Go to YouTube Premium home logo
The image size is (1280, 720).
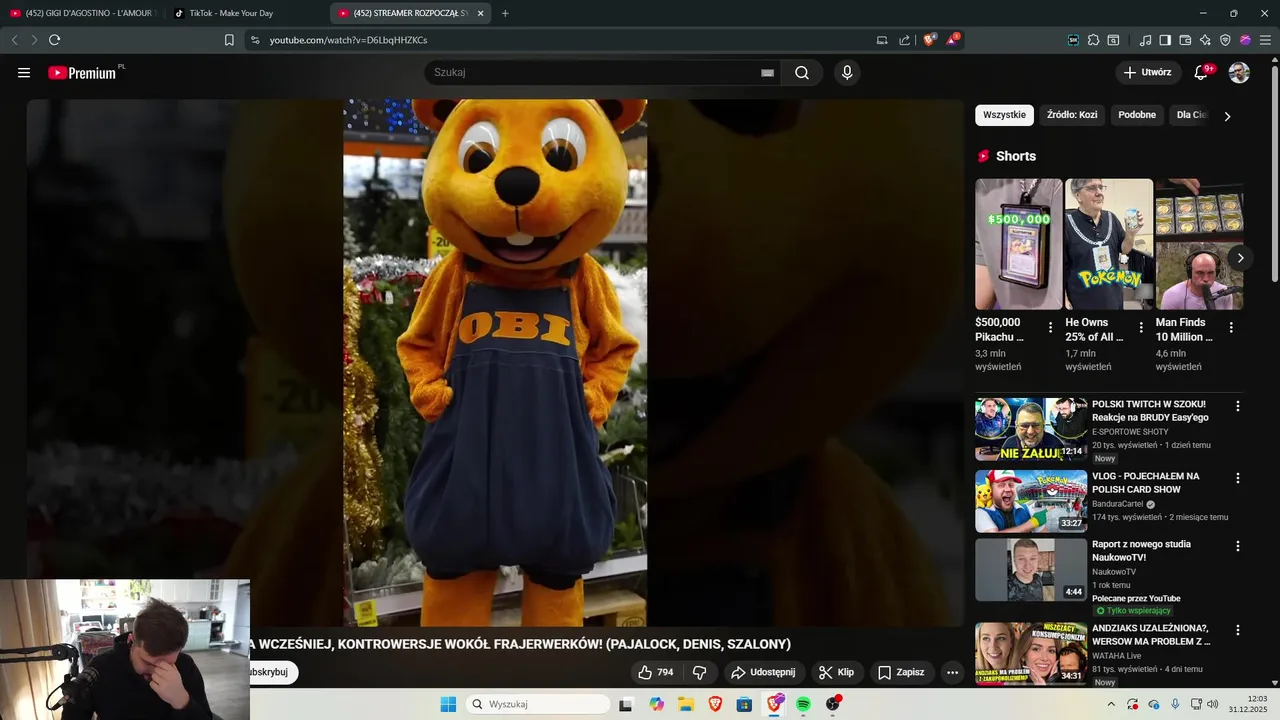coord(82,73)
